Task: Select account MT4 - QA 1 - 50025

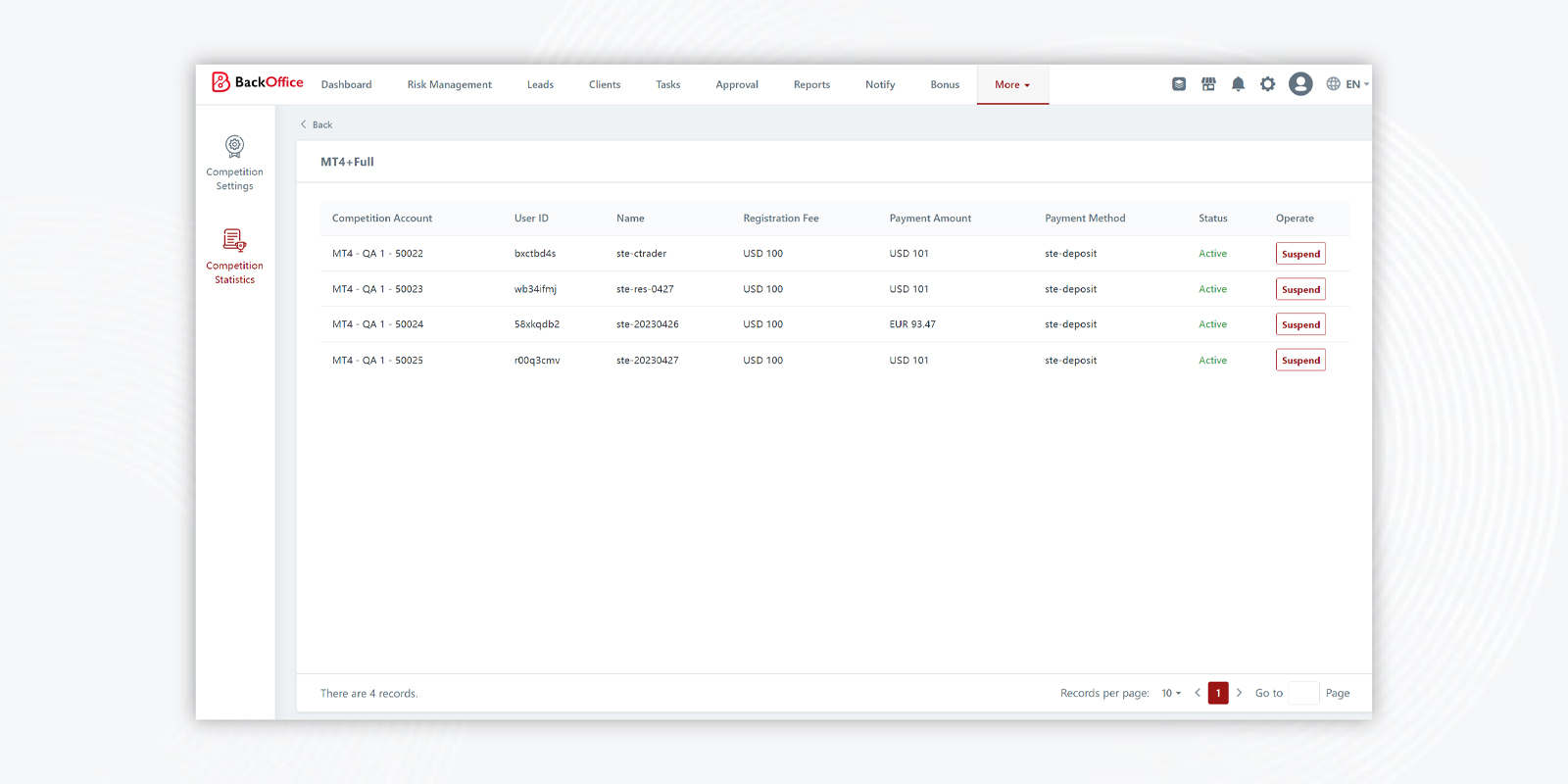Action: [x=377, y=361]
